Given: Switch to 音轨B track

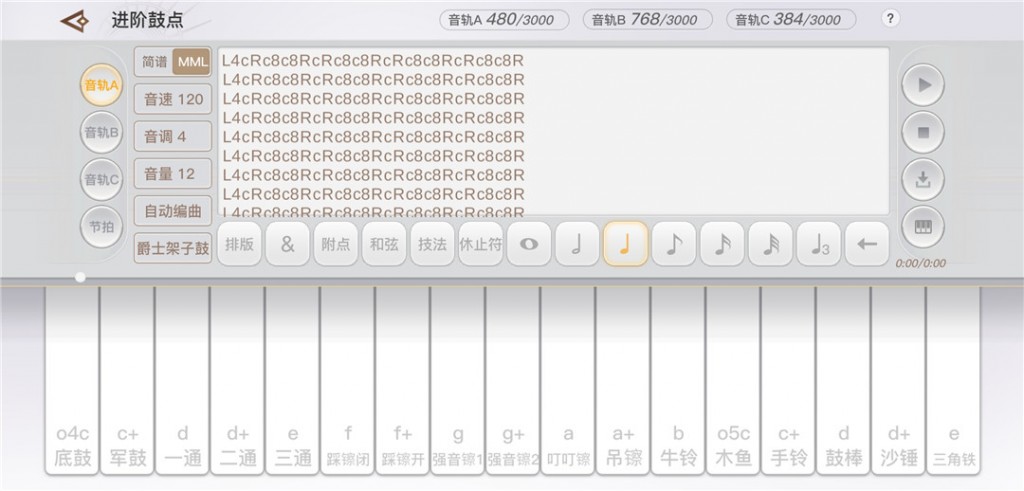Looking at the screenshot, I should tap(101, 133).
